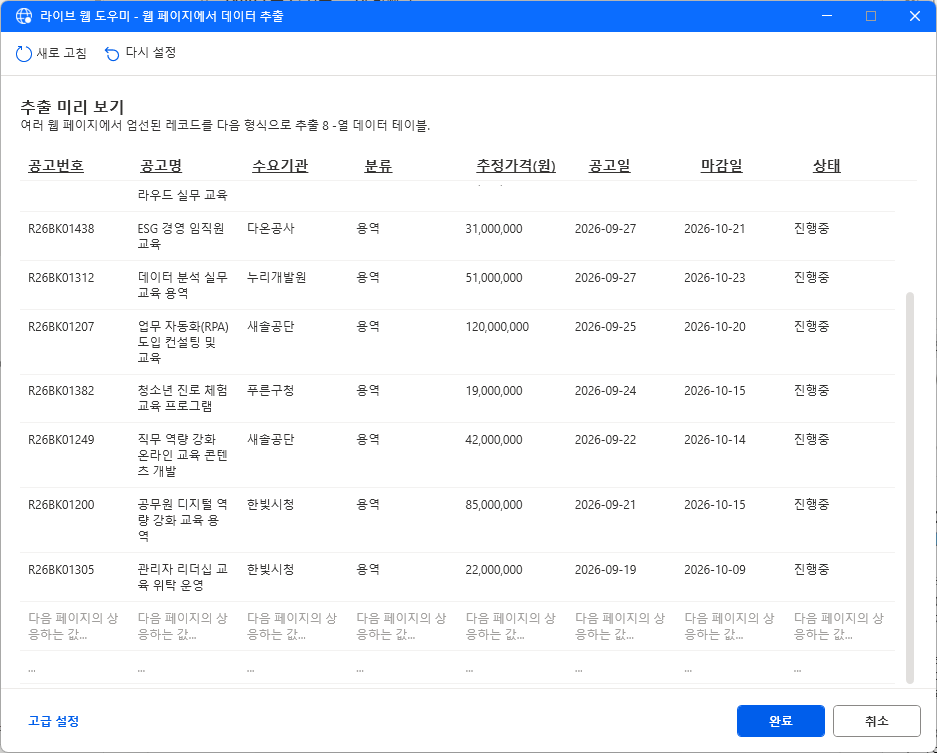937x753 pixels.
Task: Select the 공고일 column header
Action: pyautogui.click(x=610, y=166)
